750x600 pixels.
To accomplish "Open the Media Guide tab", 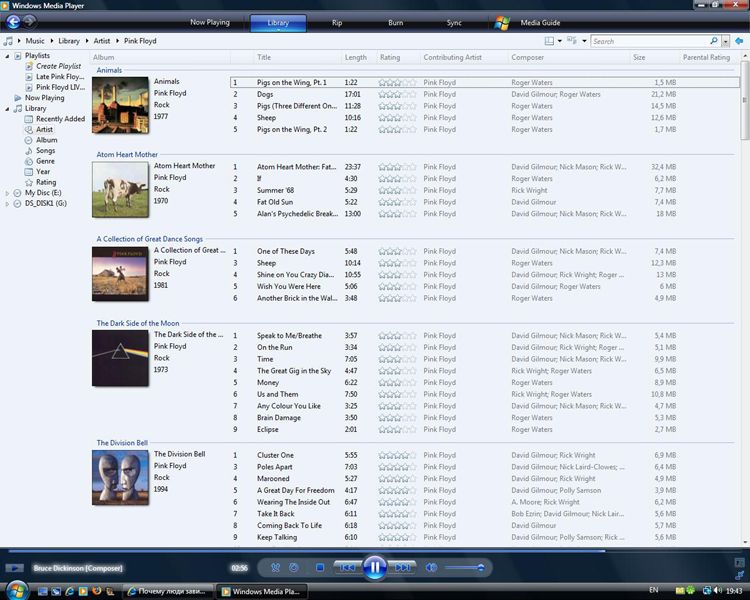I will click(540, 22).
